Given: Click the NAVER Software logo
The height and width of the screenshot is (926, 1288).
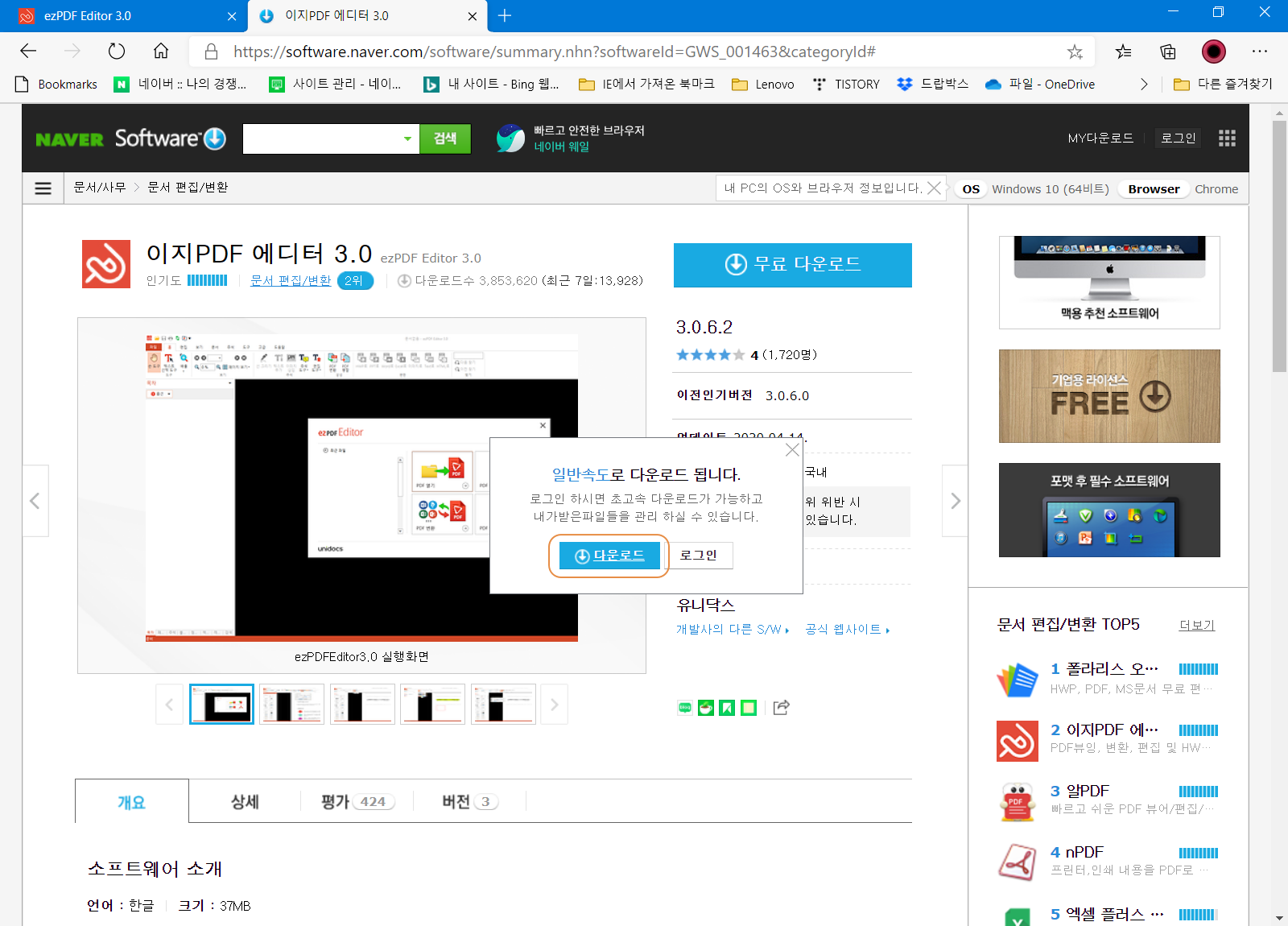Looking at the screenshot, I should (130, 138).
